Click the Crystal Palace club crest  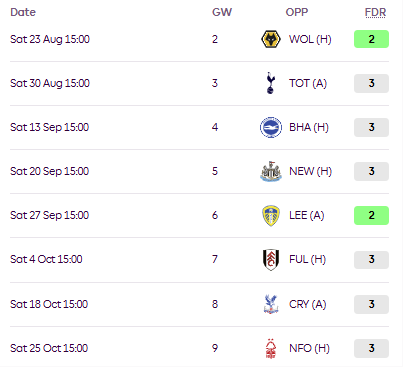coord(271,304)
